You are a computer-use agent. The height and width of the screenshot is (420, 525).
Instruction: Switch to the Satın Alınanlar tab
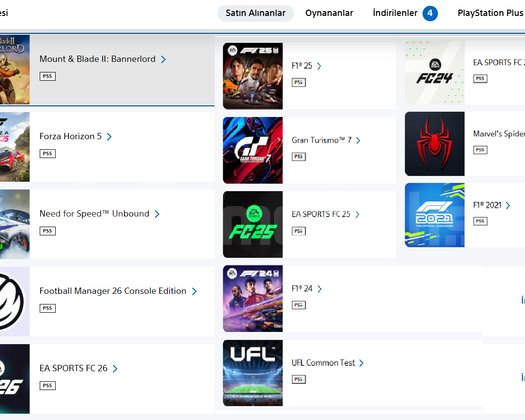pos(255,13)
